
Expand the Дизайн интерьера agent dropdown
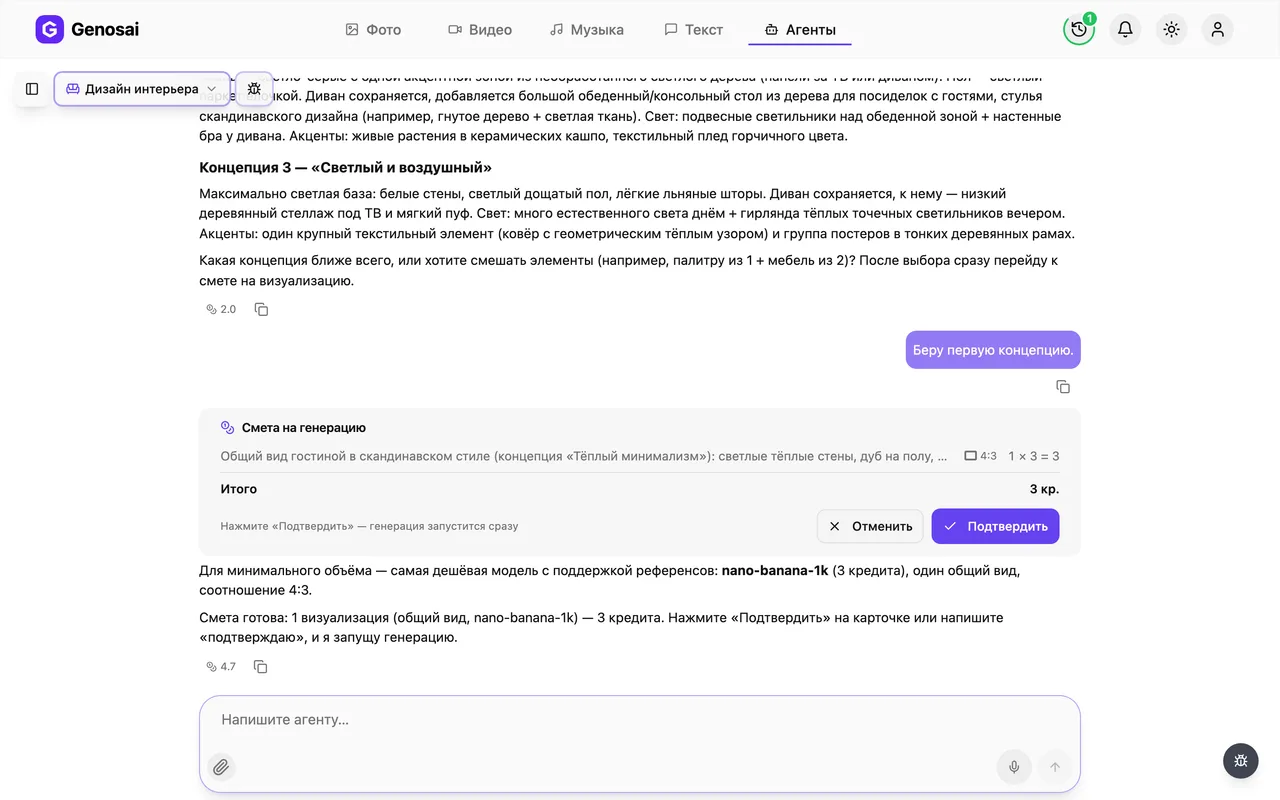(x=142, y=89)
